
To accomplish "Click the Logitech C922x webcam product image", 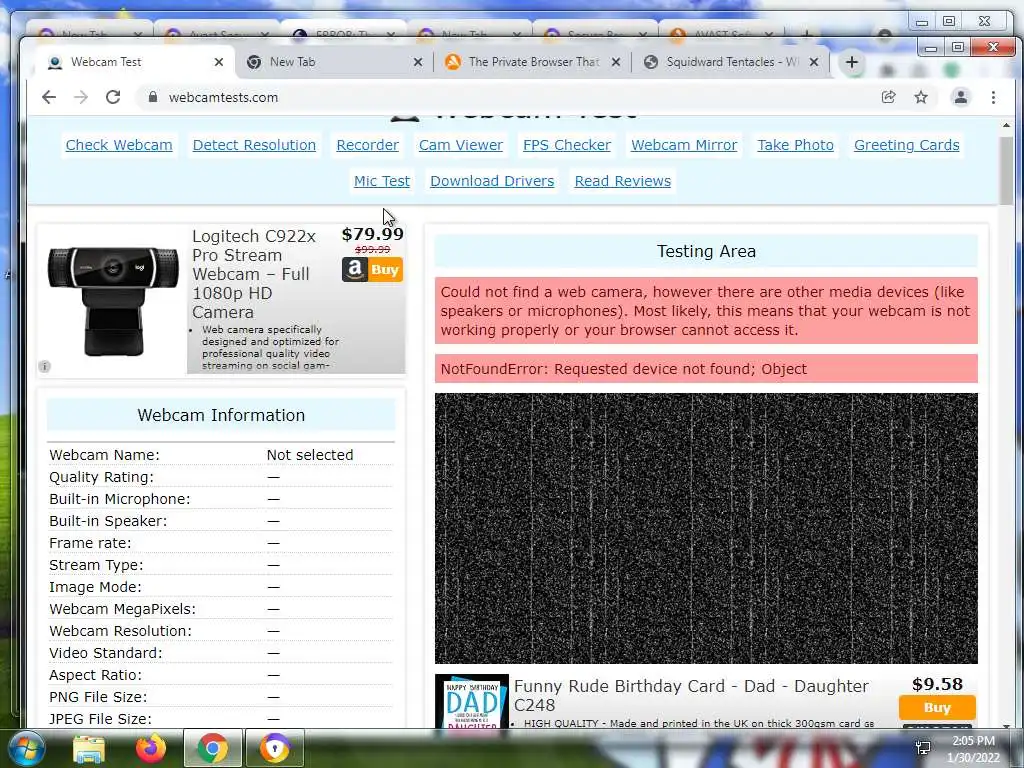I will tap(113, 299).
